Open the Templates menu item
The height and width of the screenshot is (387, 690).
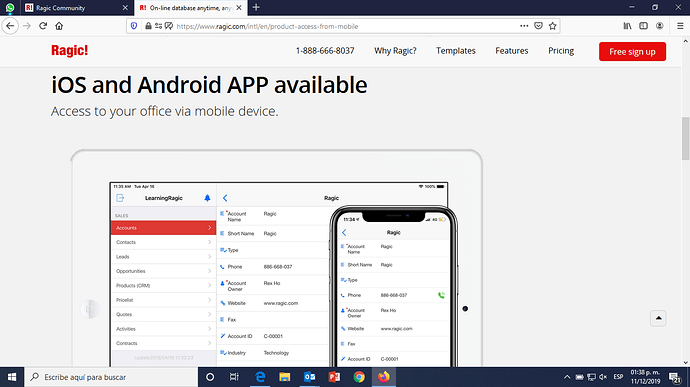[x=455, y=51]
